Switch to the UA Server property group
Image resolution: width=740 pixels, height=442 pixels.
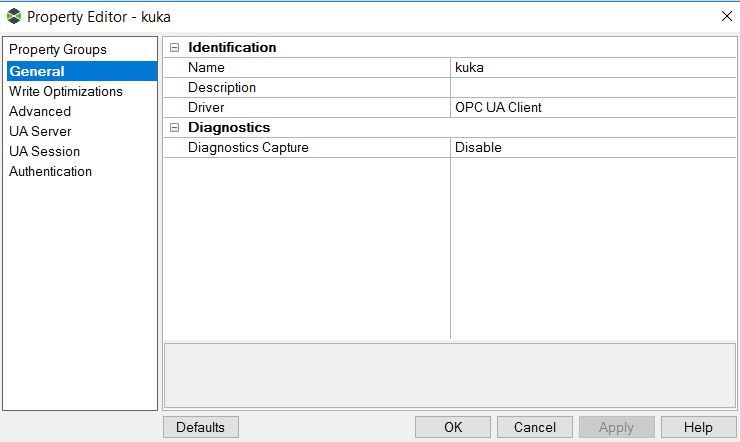coord(40,131)
